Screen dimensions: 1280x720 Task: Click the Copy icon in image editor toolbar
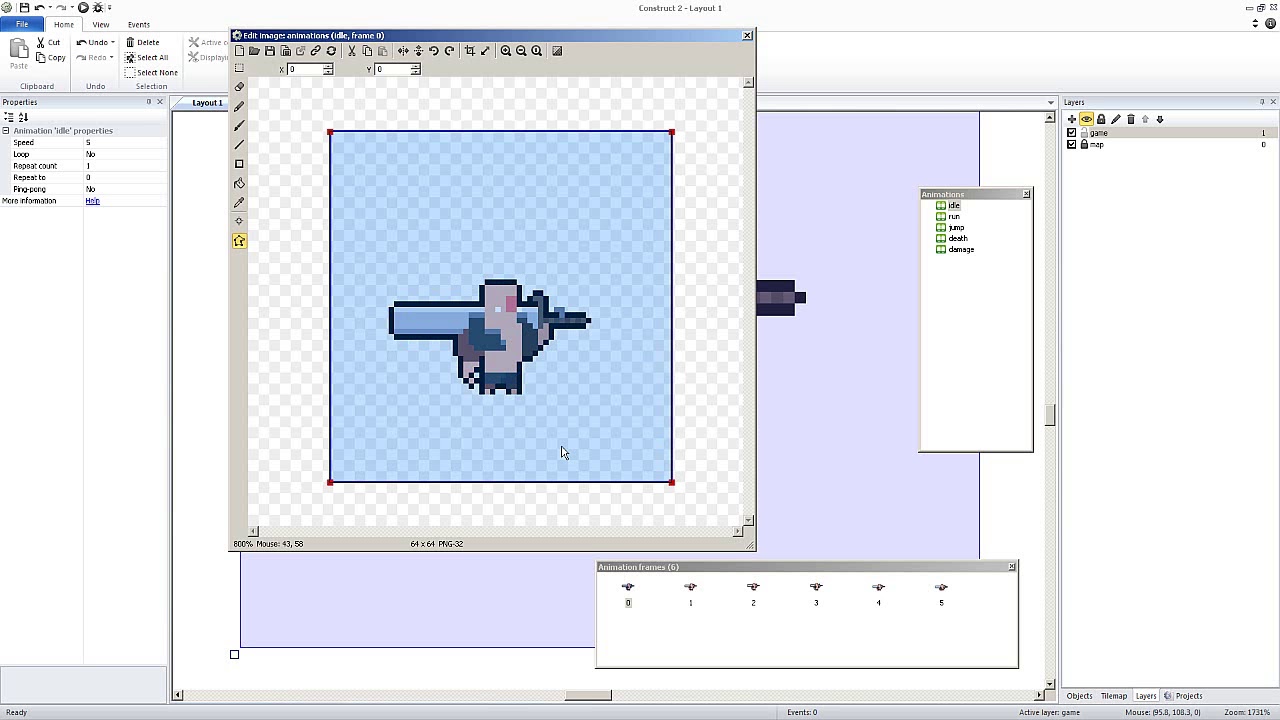[367, 51]
